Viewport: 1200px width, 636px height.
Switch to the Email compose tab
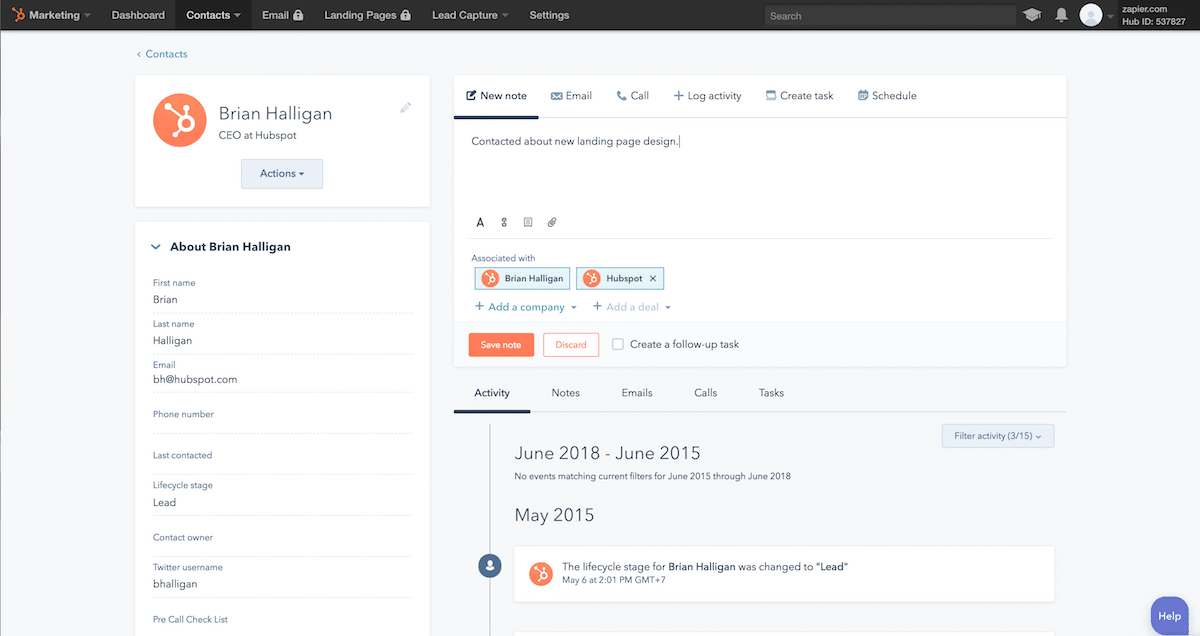tap(571, 96)
